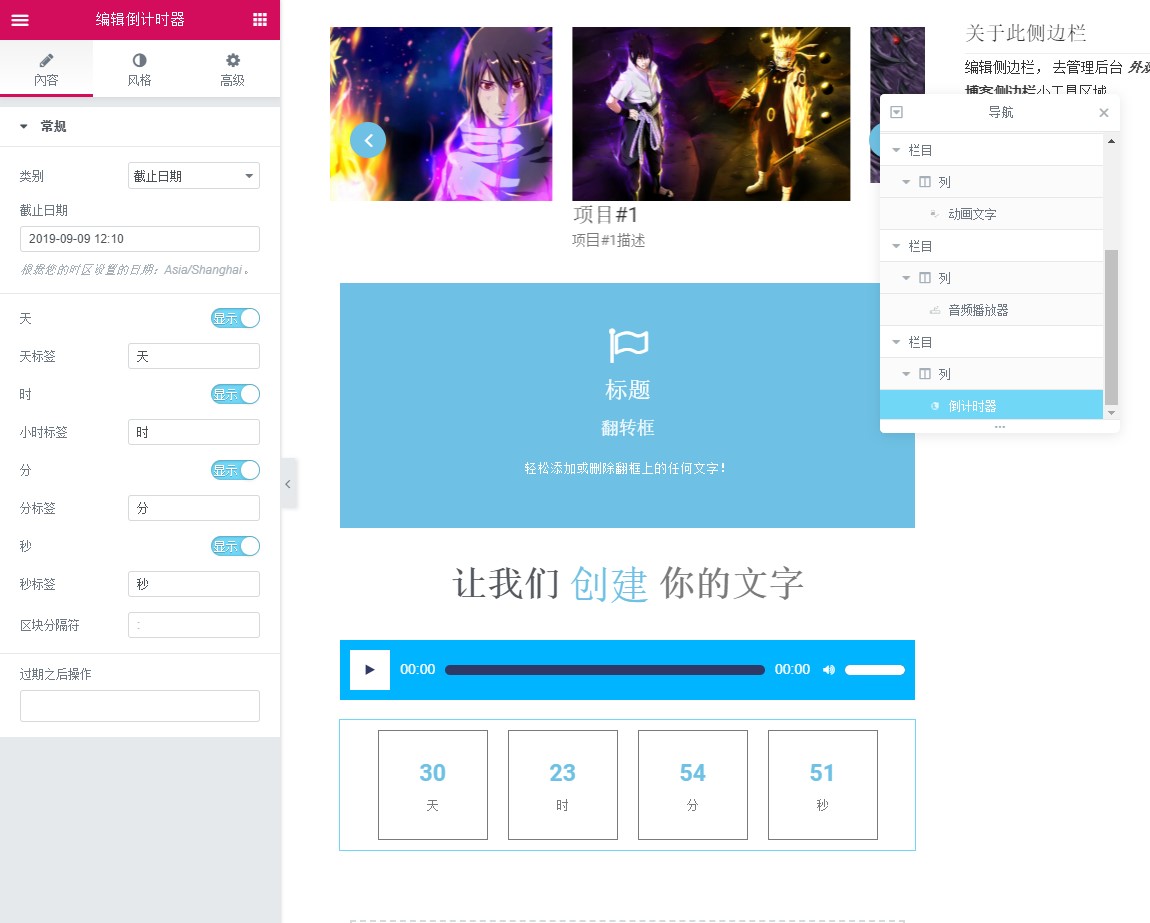Click the 关于此侧边栏 sidebar heading
The image size is (1150, 923).
(x=1025, y=33)
